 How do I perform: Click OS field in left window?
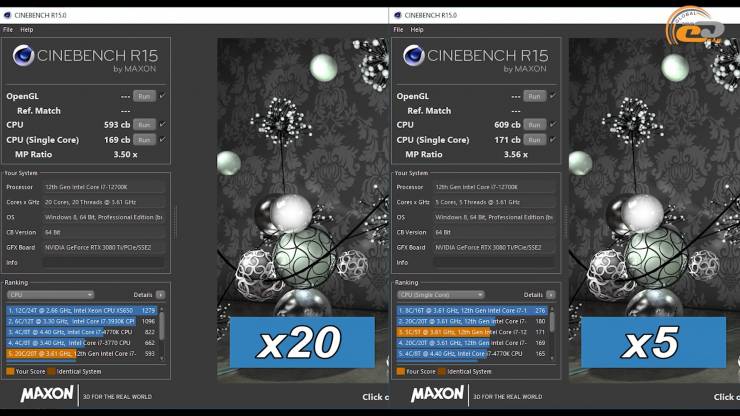click(x=104, y=217)
